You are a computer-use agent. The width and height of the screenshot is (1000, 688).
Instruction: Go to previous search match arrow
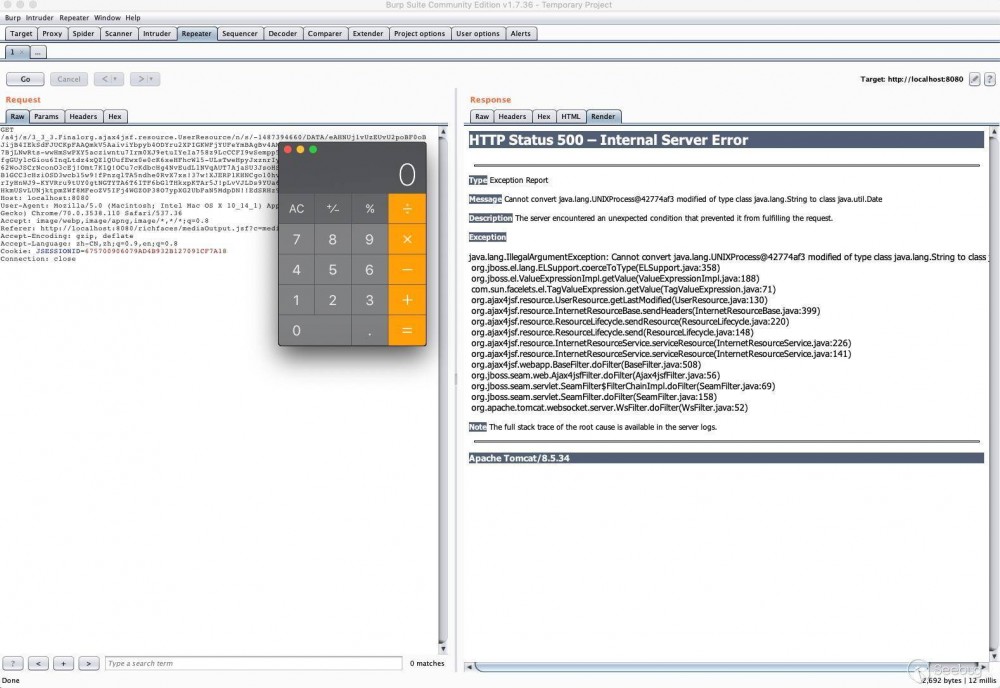(x=38, y=663)
